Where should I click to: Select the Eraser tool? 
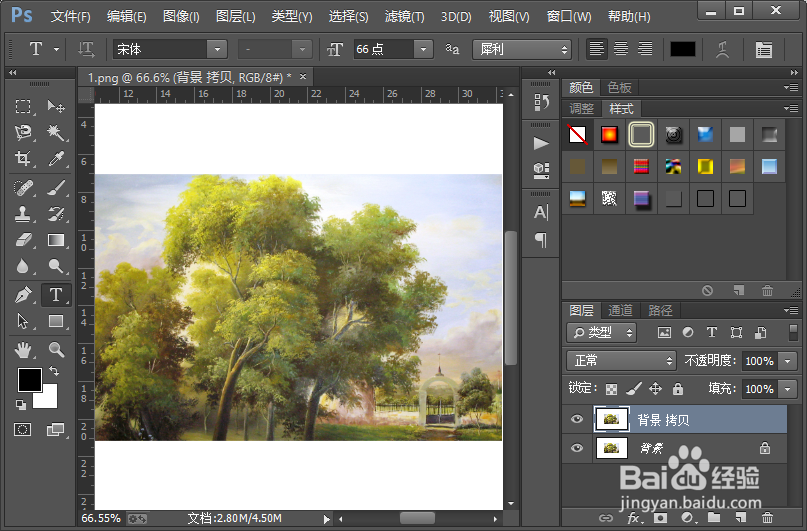pos(23,240)
